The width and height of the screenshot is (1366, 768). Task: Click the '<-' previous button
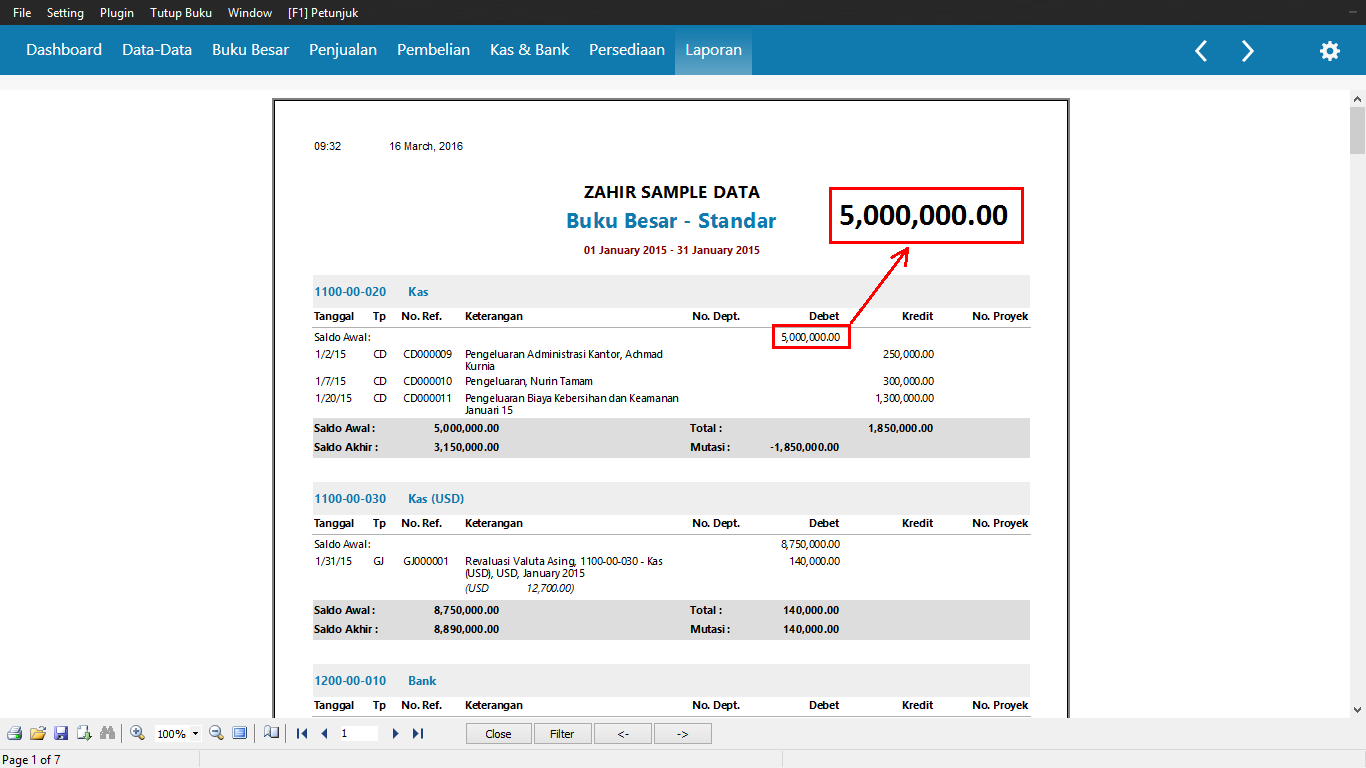click(x=622, y=733)
